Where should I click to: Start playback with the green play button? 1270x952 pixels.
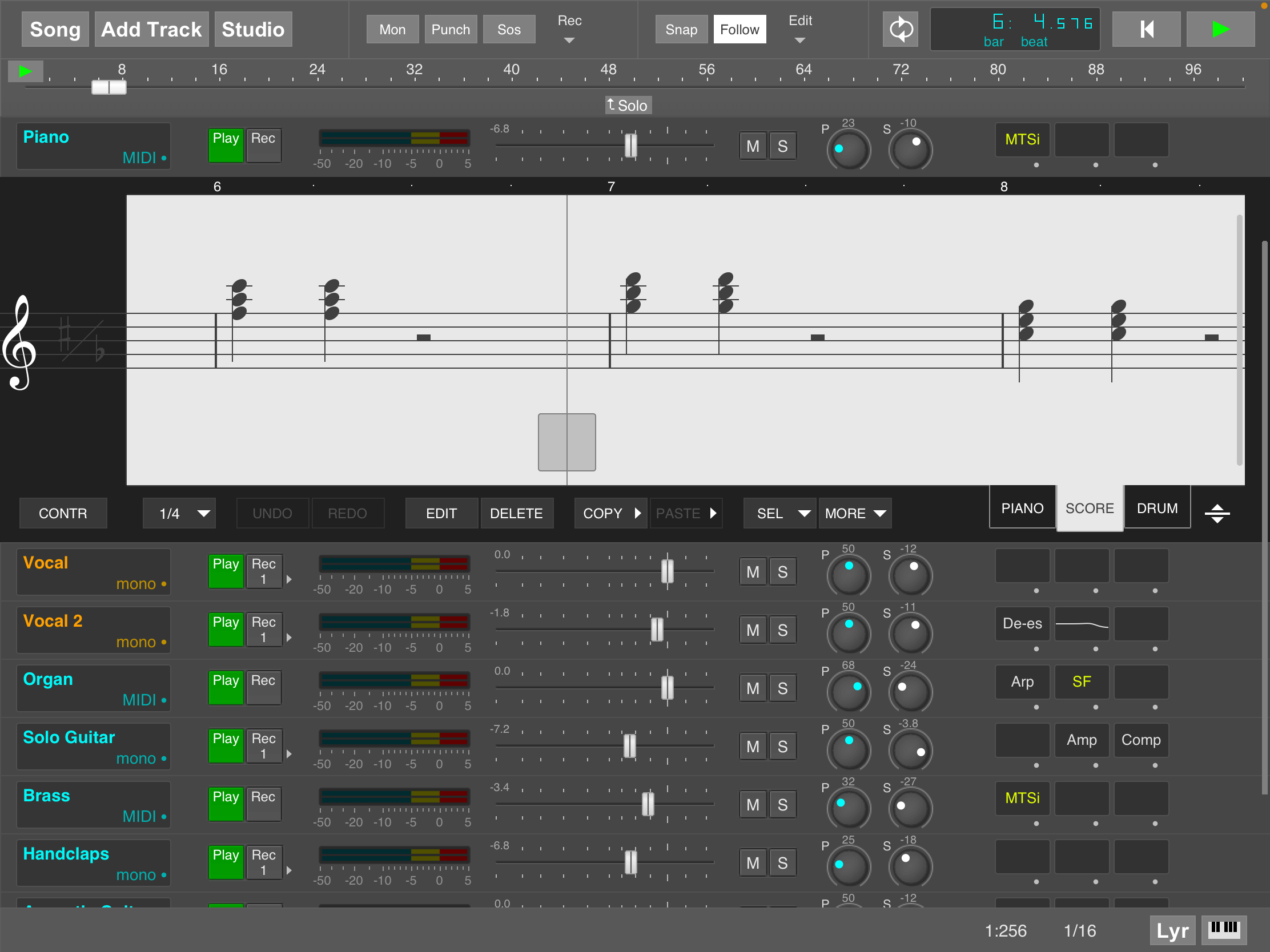(x=1220, y=29)
